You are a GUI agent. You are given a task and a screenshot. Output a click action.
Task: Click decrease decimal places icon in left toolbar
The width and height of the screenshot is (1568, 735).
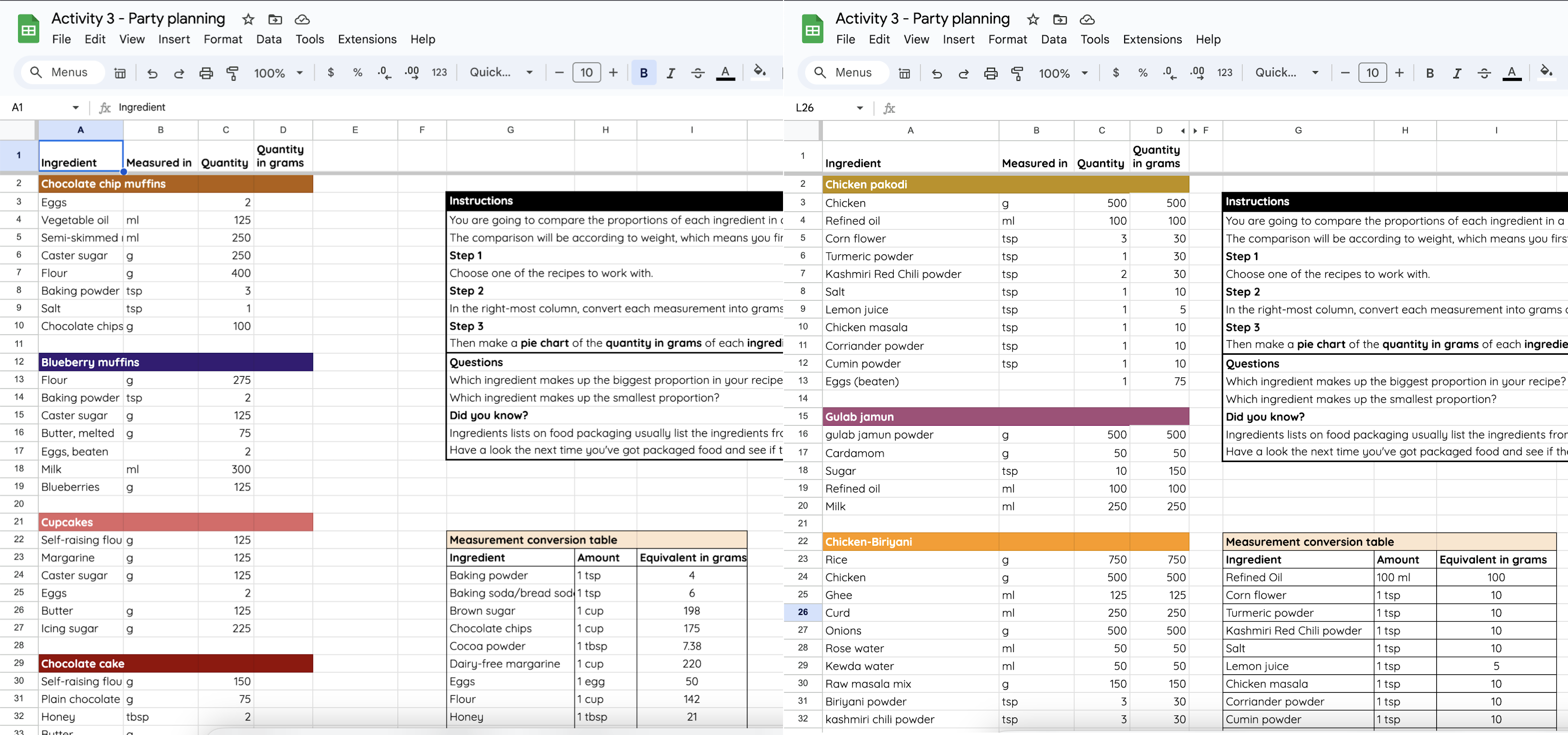click(x=384, y=73)
